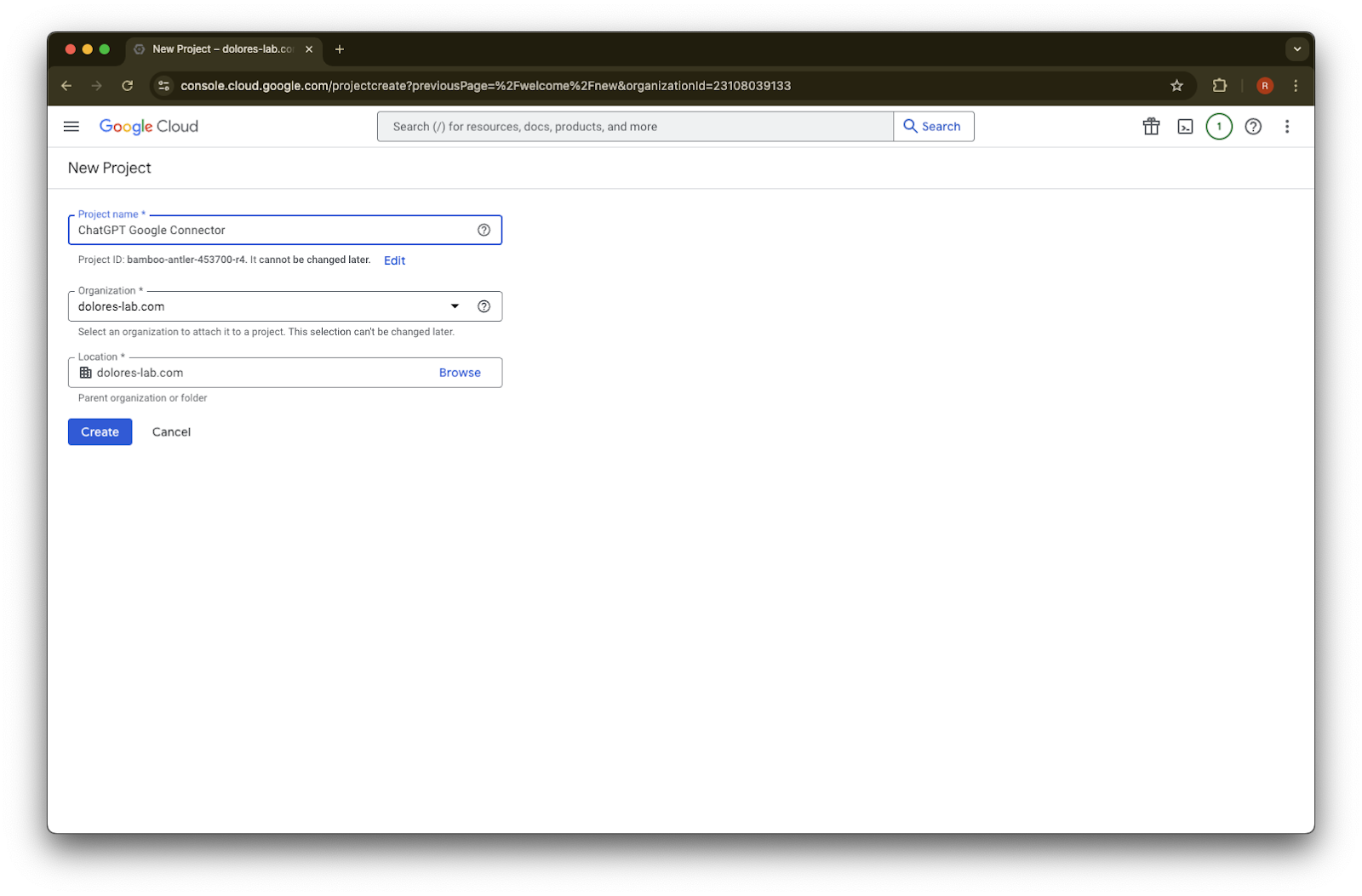Click the browser address bar URL
The image size is (1362, 896).
coord(486,86)
